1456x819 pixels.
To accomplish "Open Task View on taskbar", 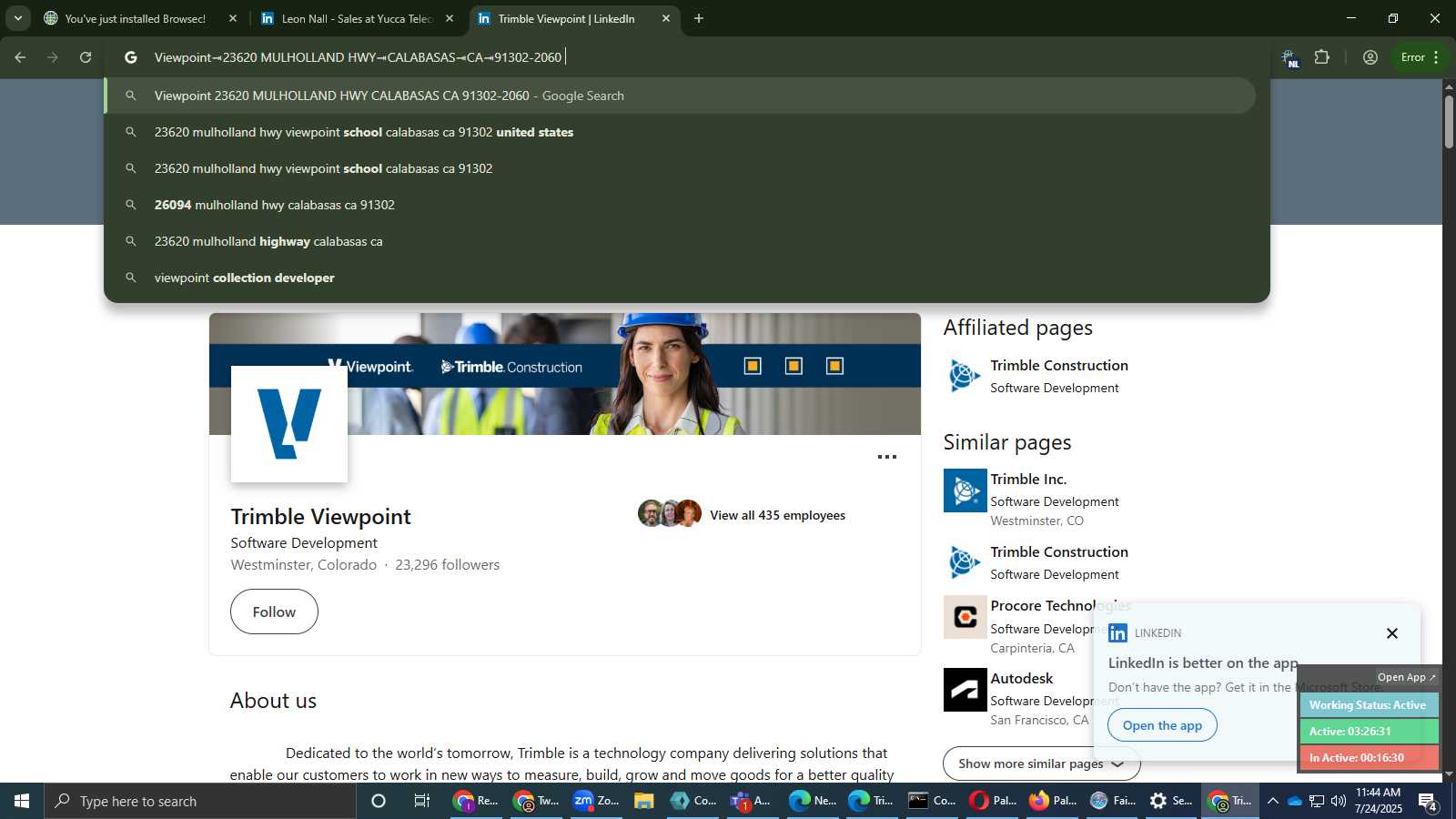I will coord(422,801).
